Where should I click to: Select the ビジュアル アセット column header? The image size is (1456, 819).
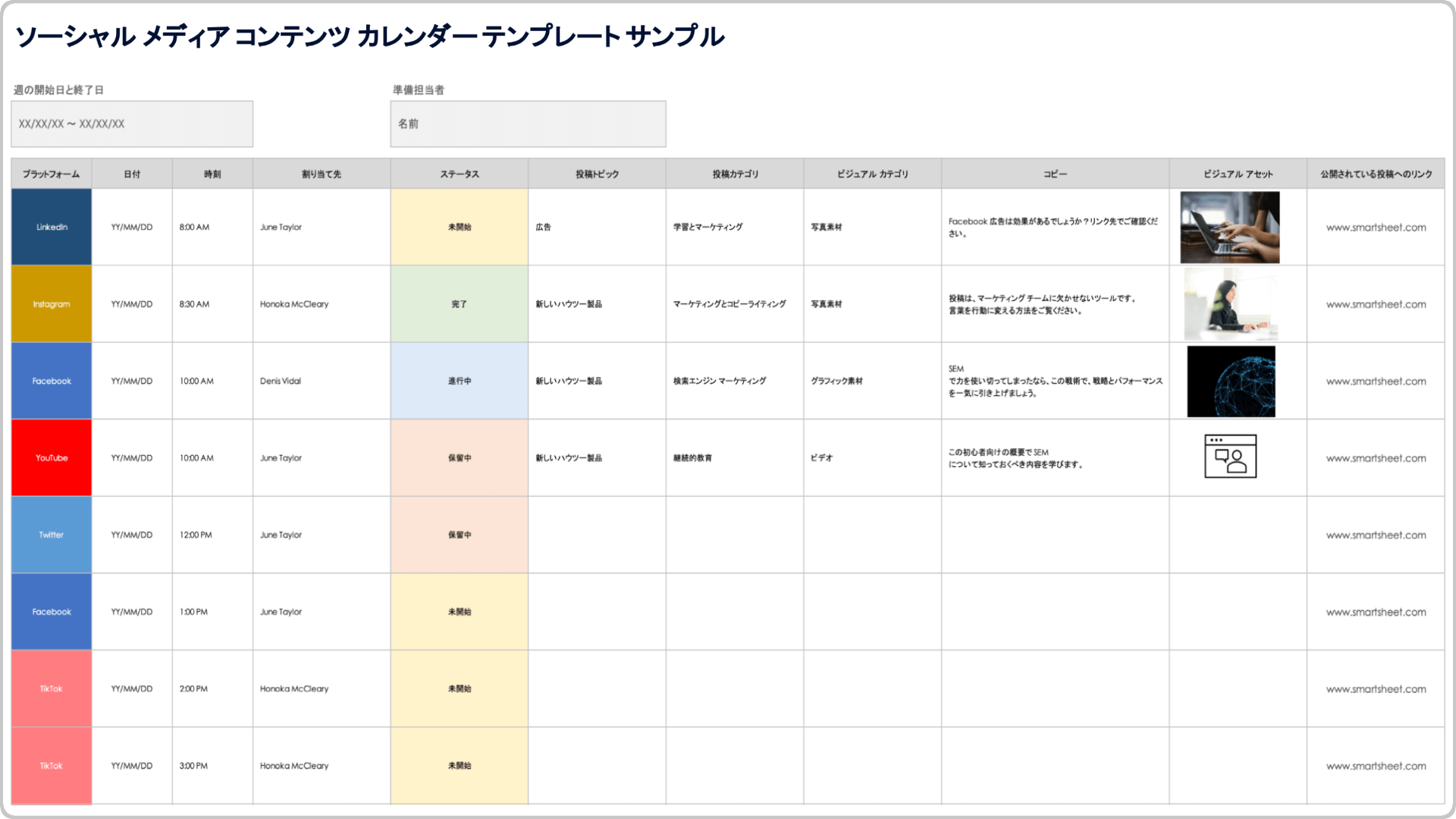coord(1238,174)
